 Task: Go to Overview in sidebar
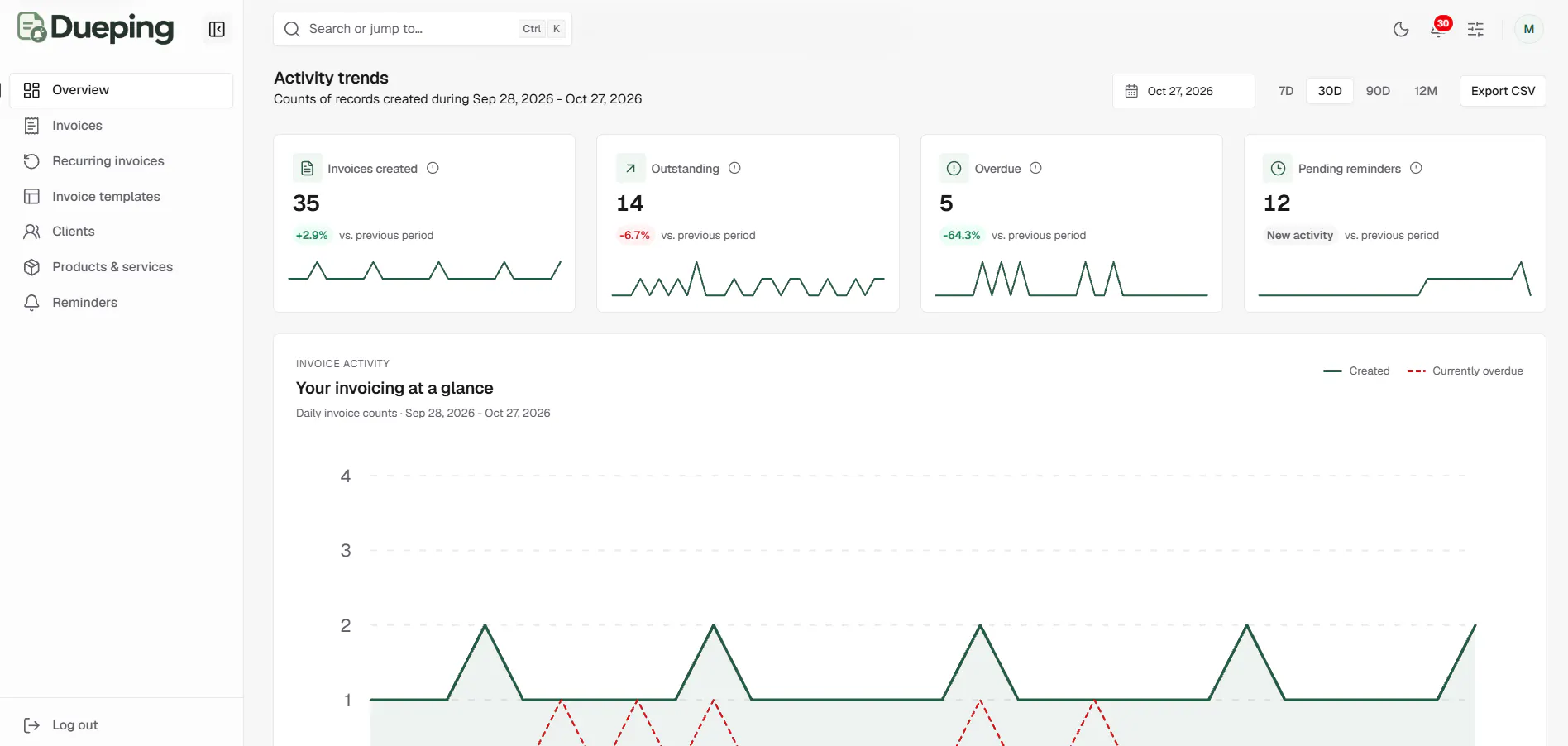tap(122, 90)
